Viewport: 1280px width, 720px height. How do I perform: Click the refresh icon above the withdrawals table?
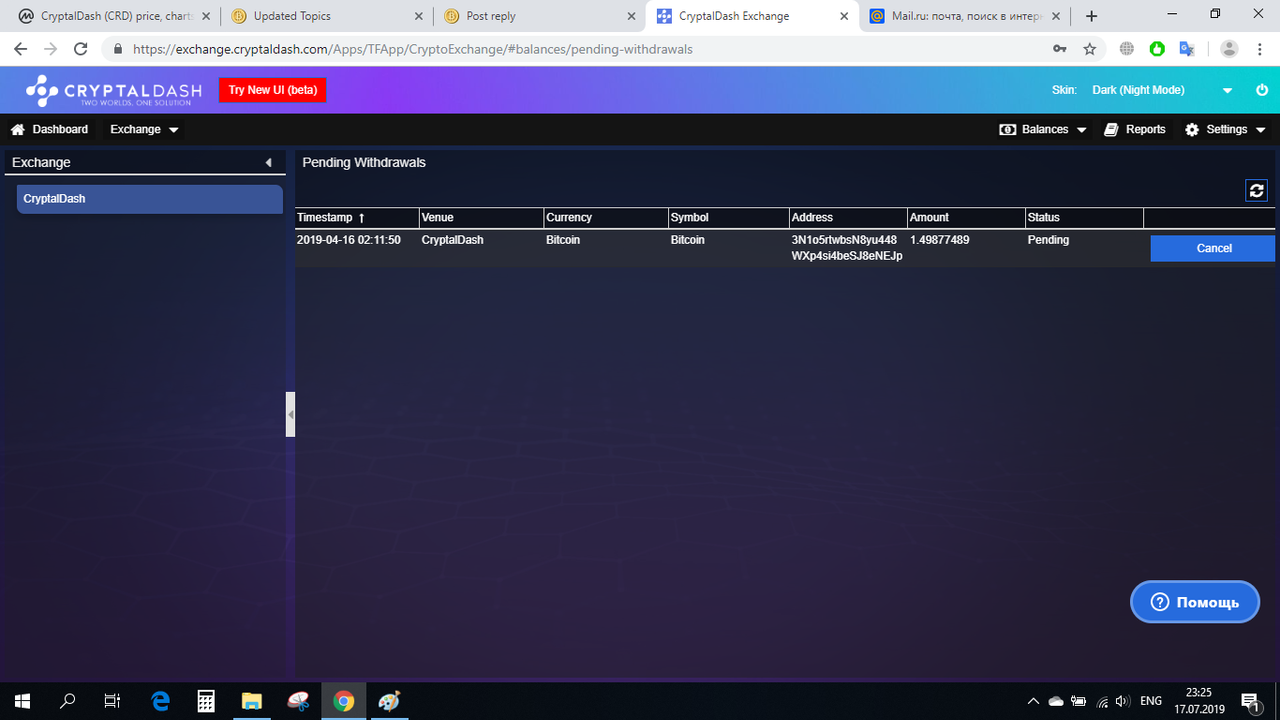click(x=1257, y=190)
